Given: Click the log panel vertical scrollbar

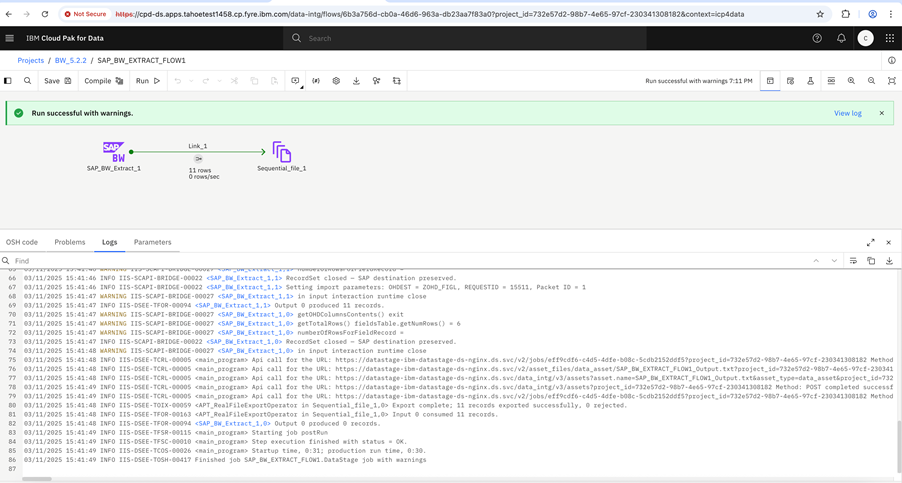Looking at the screenshot, I should point(899,448).
